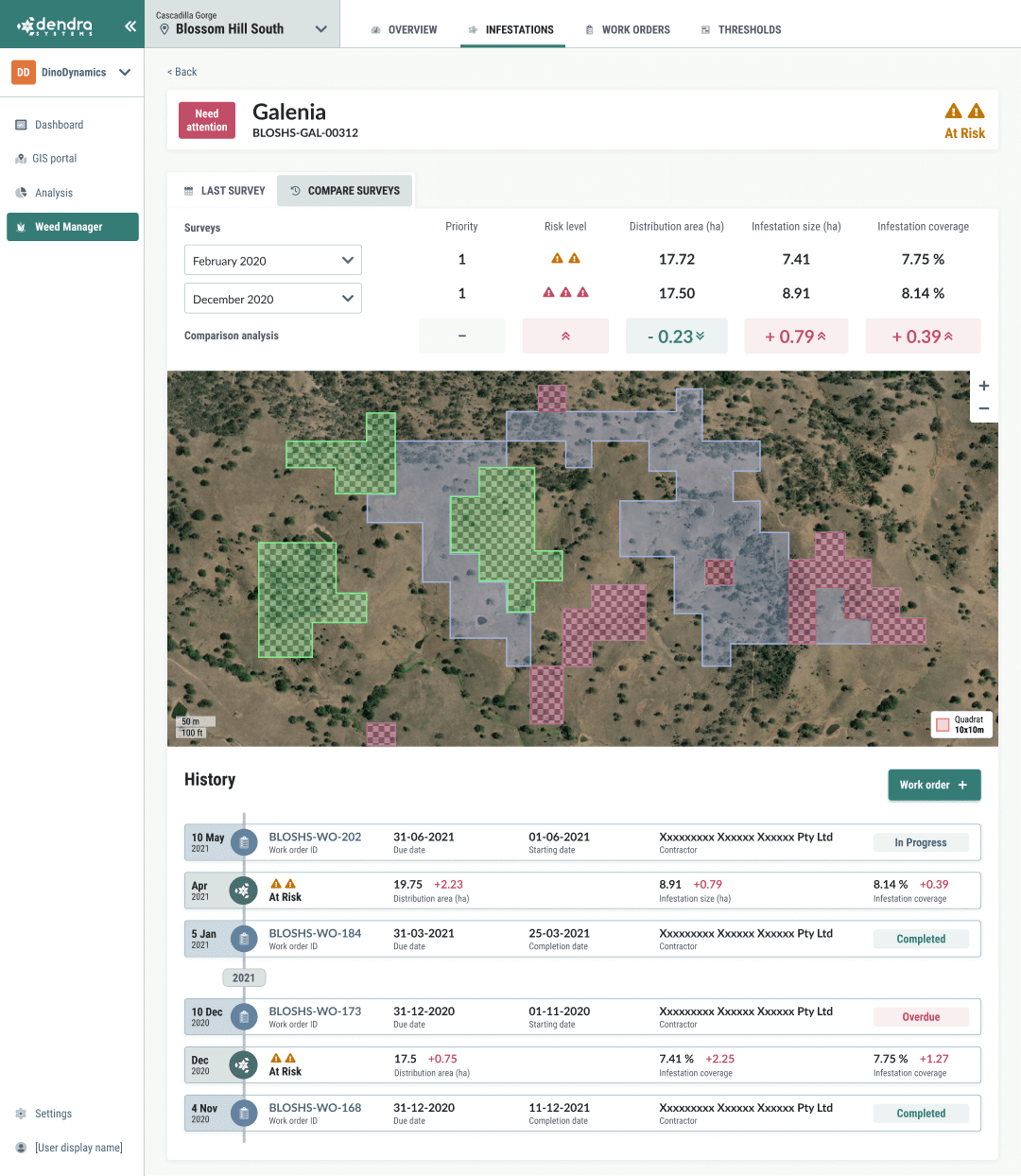1021x1176 pixels.
Task: Open the February 2020 survey dropdown
Action: pyautogui.click(x=272, y=261)
